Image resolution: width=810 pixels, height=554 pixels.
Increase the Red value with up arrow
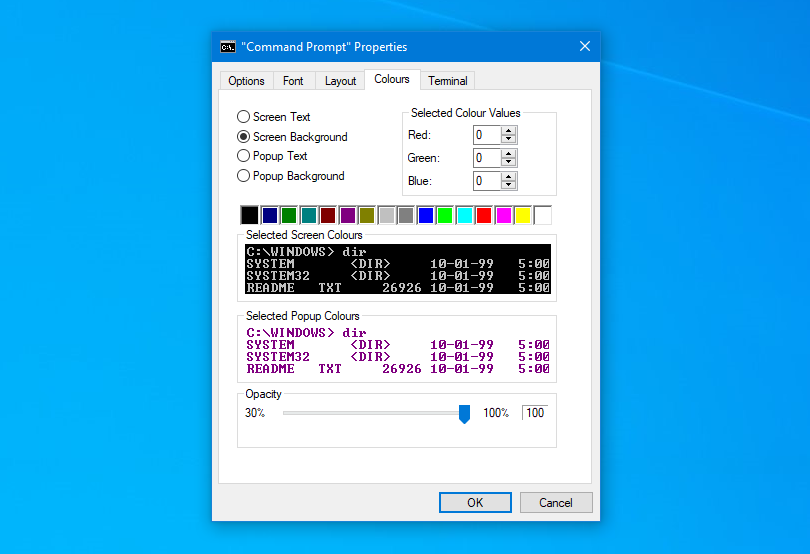(509, 131)
